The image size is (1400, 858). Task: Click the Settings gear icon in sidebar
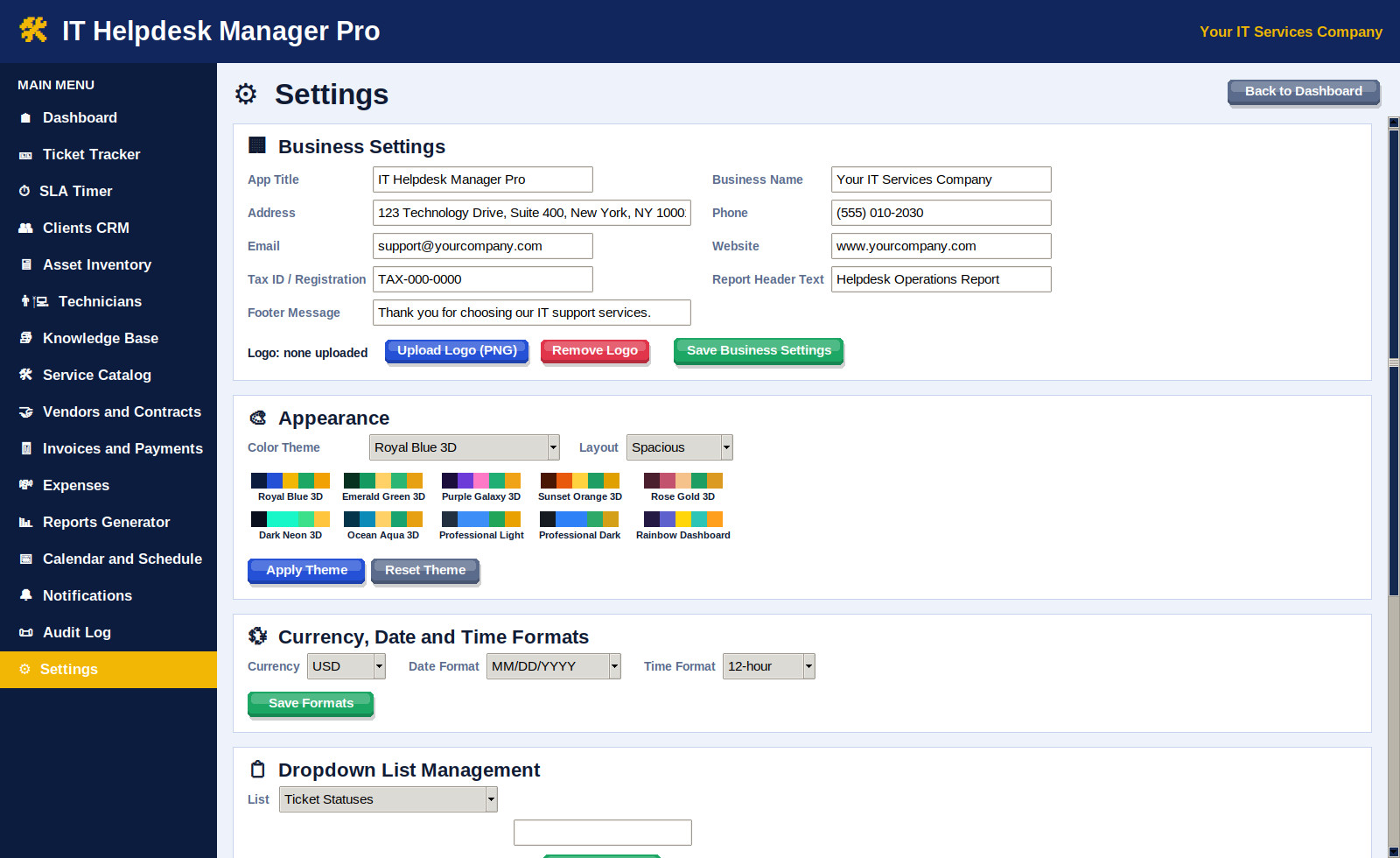pyautogui.click(x=24, y=669)
